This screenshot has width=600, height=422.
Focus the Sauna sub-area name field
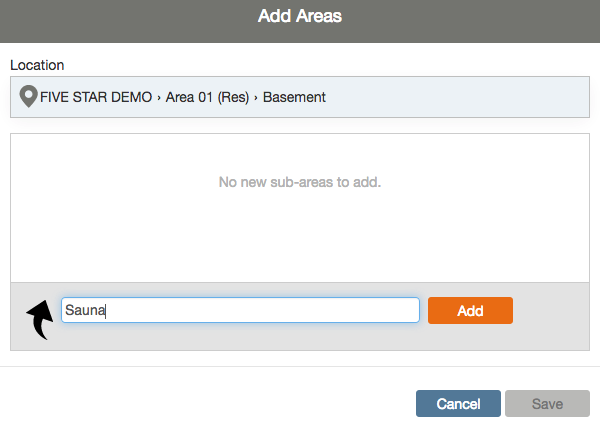coord(240,310)
